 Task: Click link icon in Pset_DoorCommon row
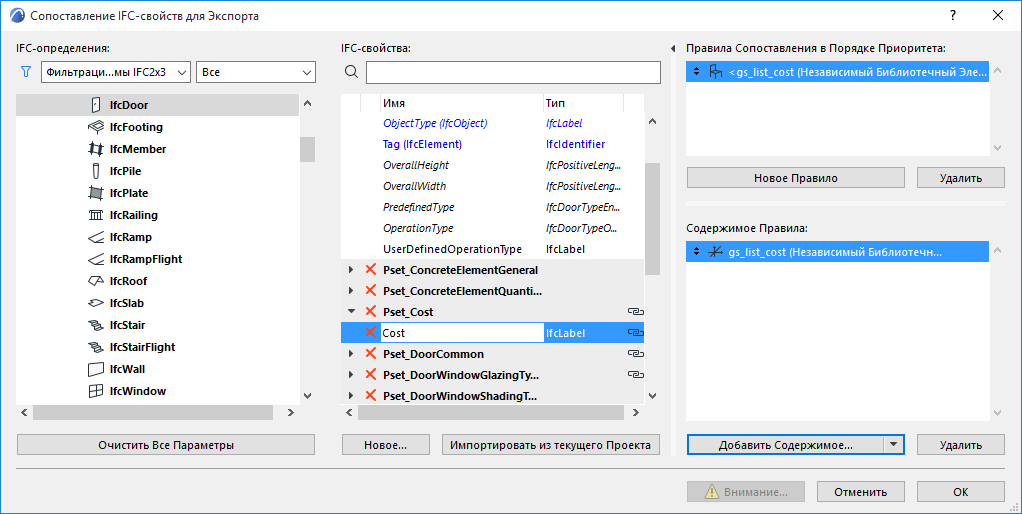(x=635, y=354)
